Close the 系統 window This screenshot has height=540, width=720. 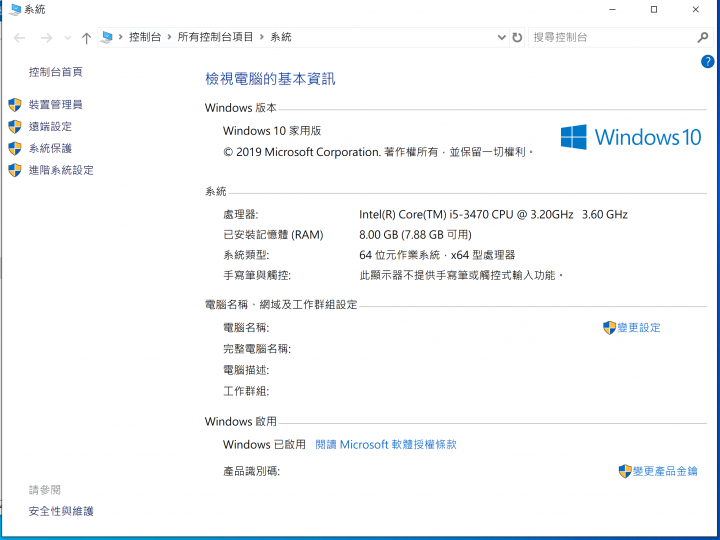696,10
